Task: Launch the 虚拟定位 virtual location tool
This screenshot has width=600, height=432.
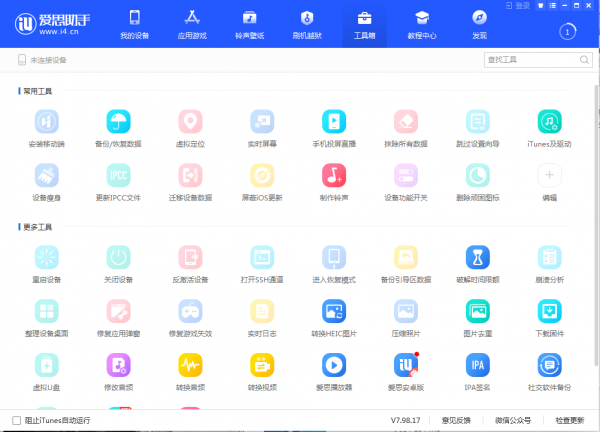Action: click(190, 122)
